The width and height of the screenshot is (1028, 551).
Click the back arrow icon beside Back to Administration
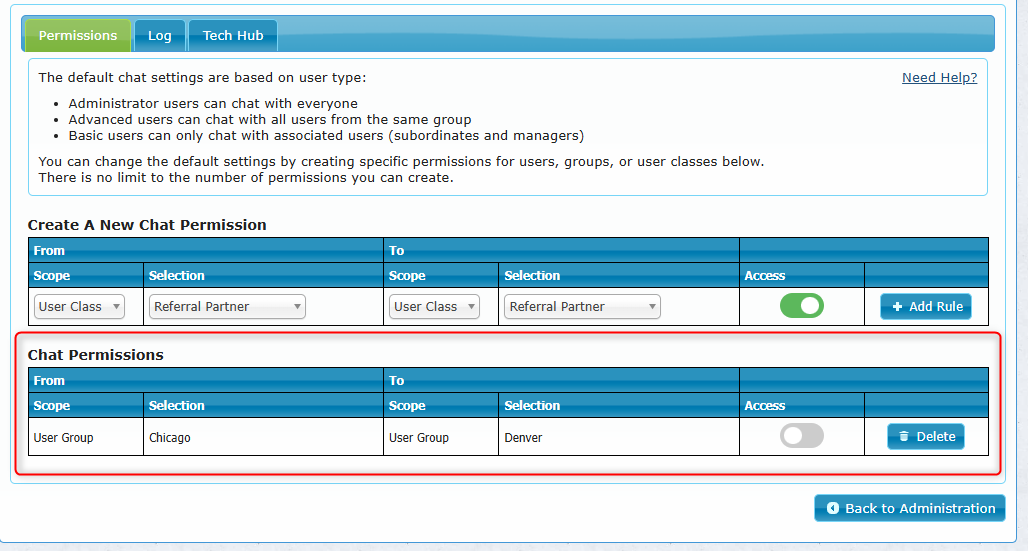click(x=832, y=509)
